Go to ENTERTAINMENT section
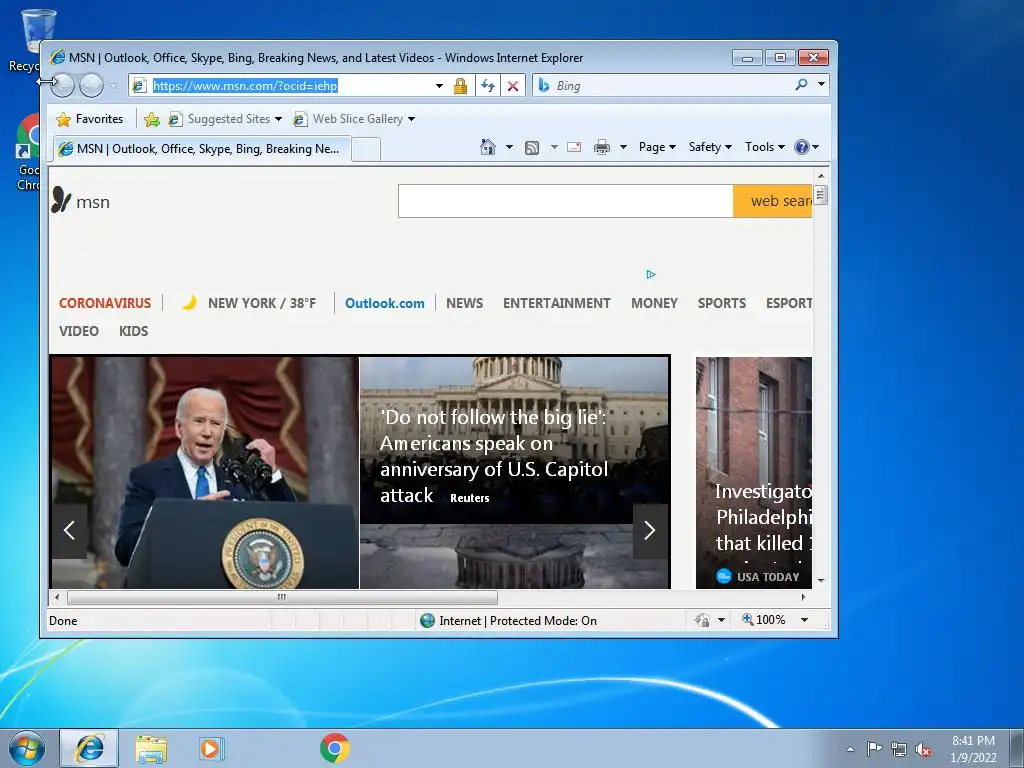This screenshot has height=768, width=1024. coord(556,303)
